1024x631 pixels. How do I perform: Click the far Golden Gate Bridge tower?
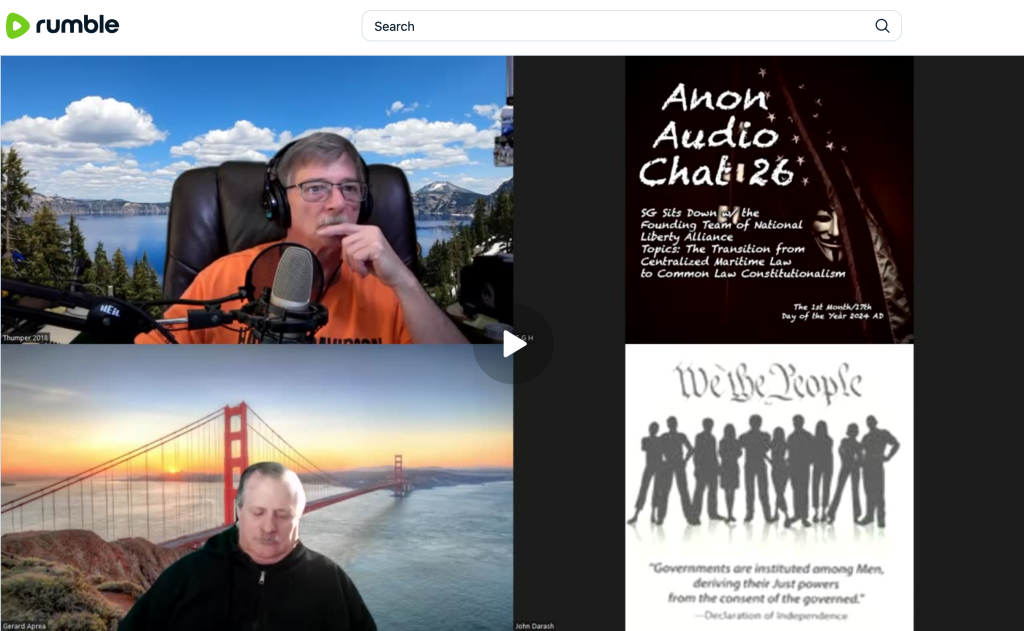click(x=400, y=473)
